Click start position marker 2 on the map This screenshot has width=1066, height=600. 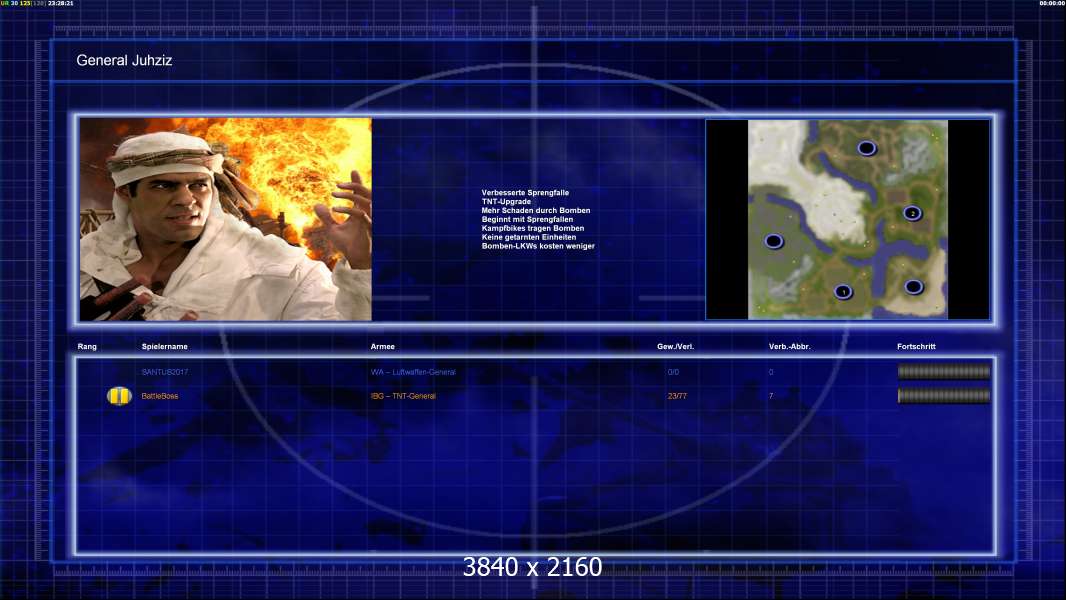[x=912, y=213]
